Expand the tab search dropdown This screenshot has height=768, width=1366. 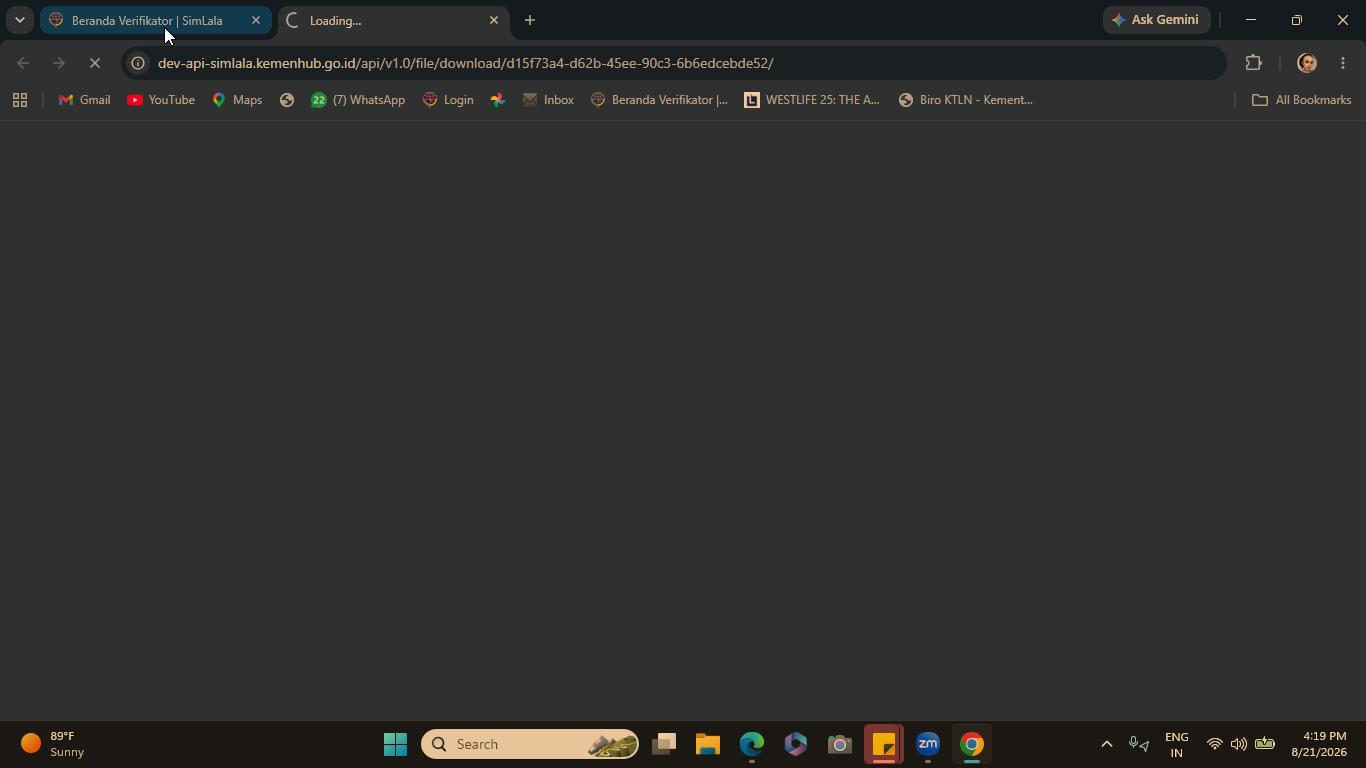19,20
